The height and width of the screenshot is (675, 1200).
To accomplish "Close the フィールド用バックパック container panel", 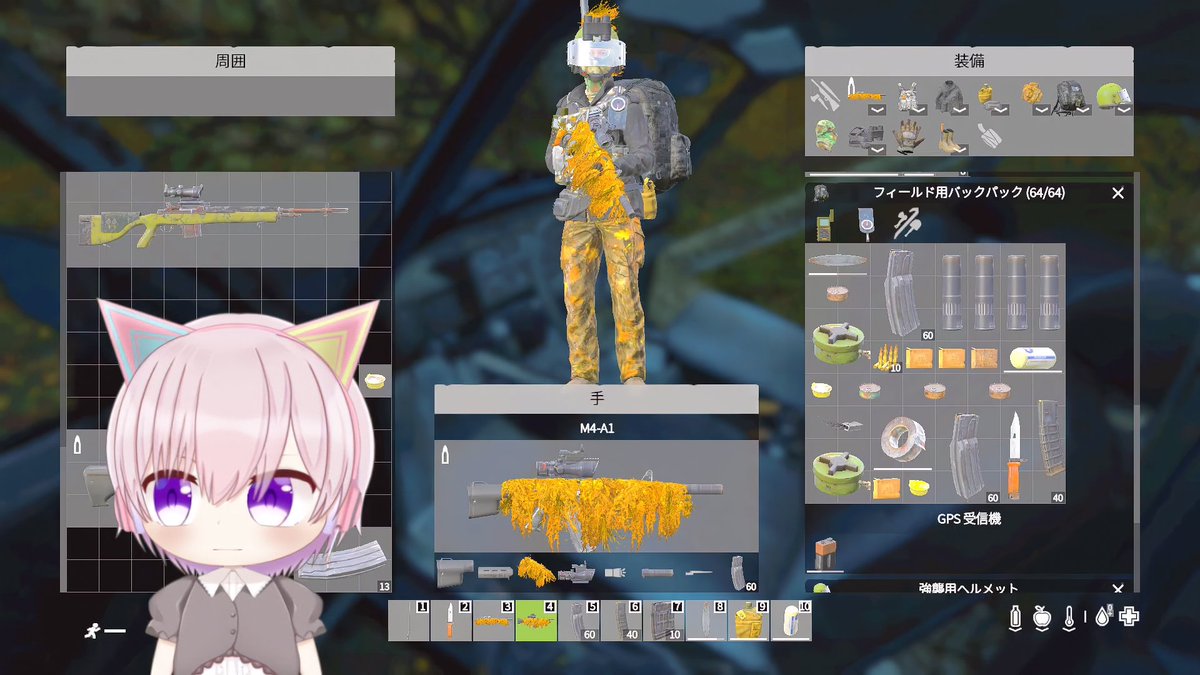I will pyautogui.click(x=1118, y=193).
